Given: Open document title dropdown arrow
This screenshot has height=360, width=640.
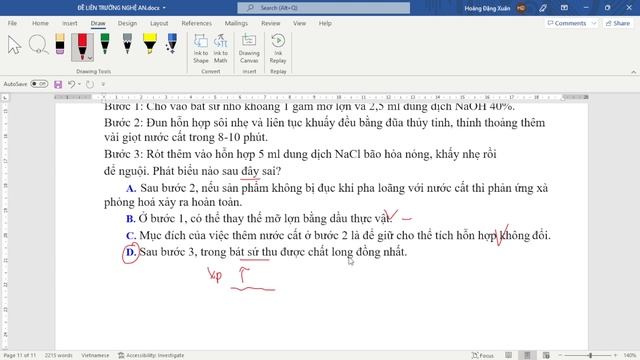Looking at the screenshot, I should tap(164, 8).
